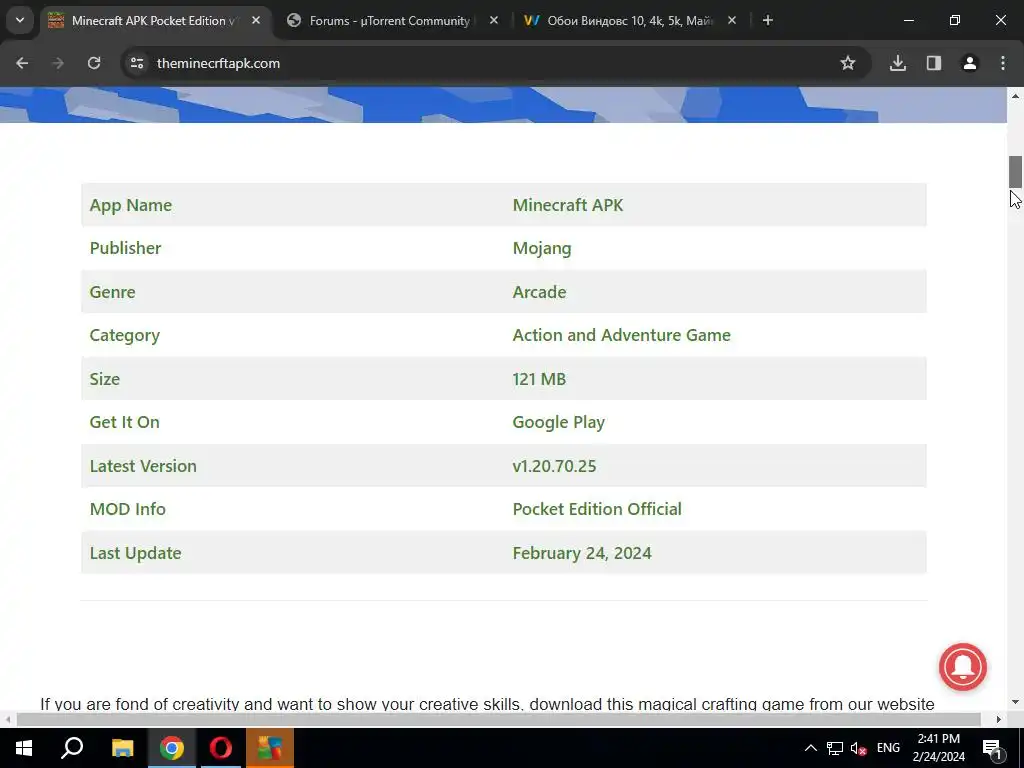Viewport: 1024px width, 768px height.
Task: Open Opera browser from the taskbar
Action: [221, 748]
